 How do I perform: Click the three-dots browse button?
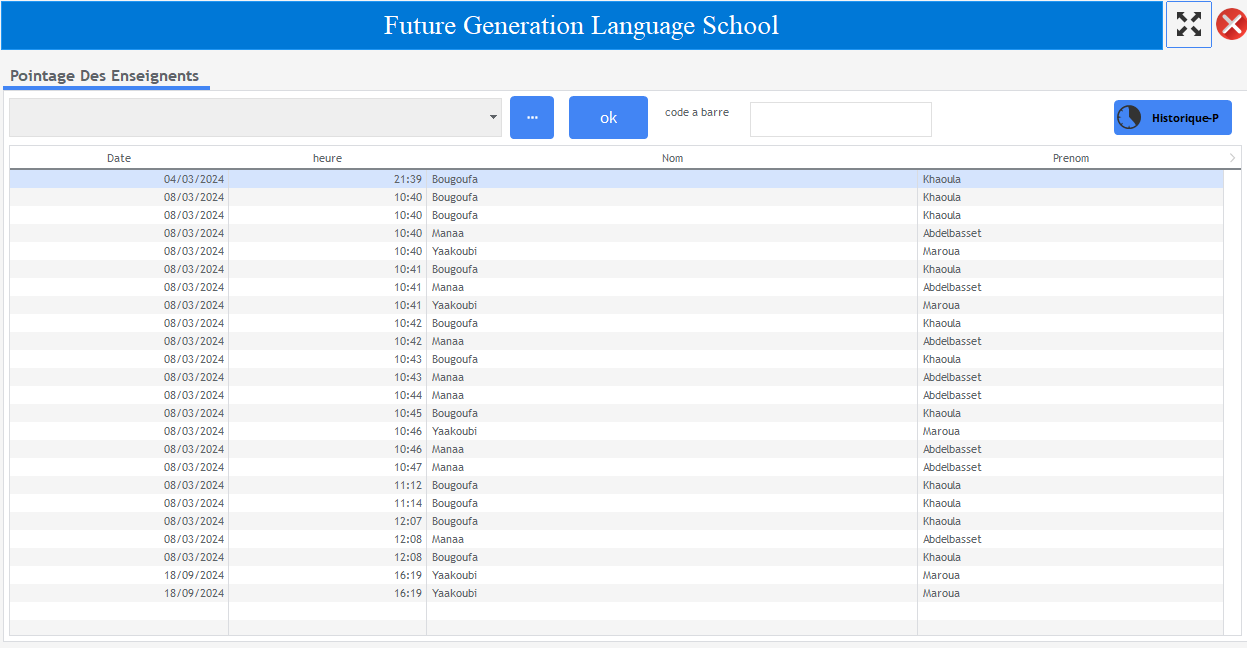(x=532, y=118)
